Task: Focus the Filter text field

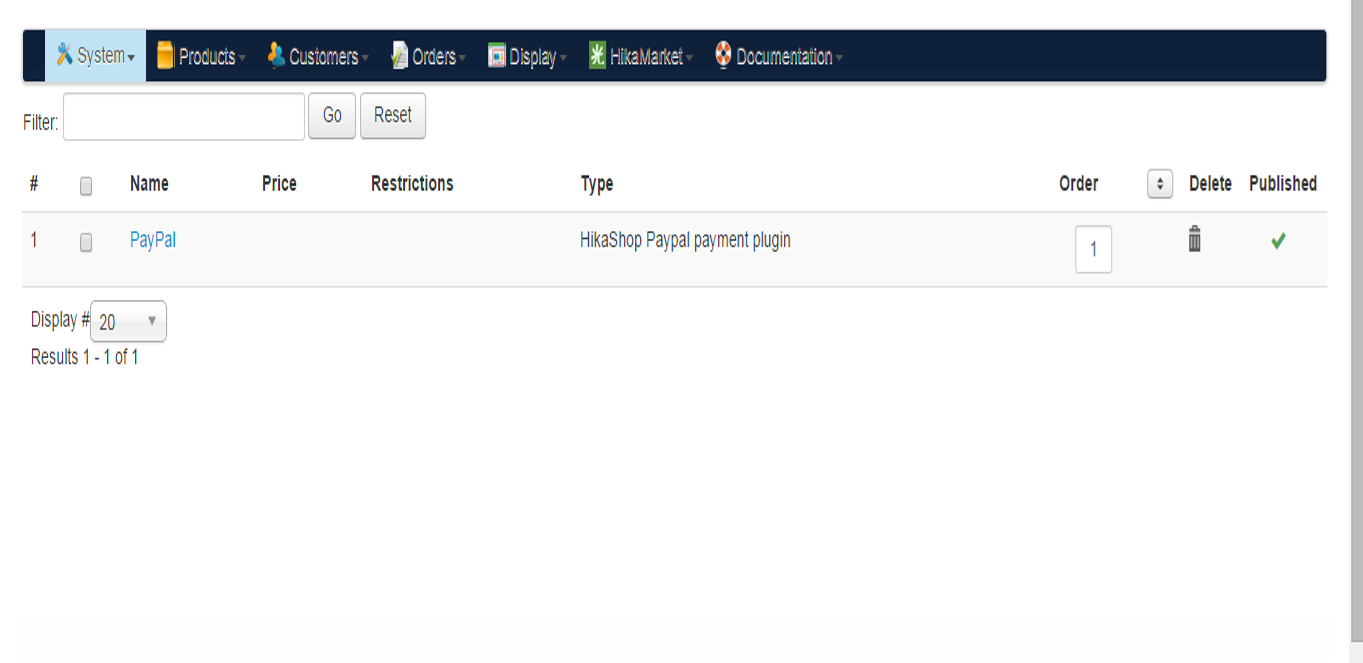Action: point(184,116)
